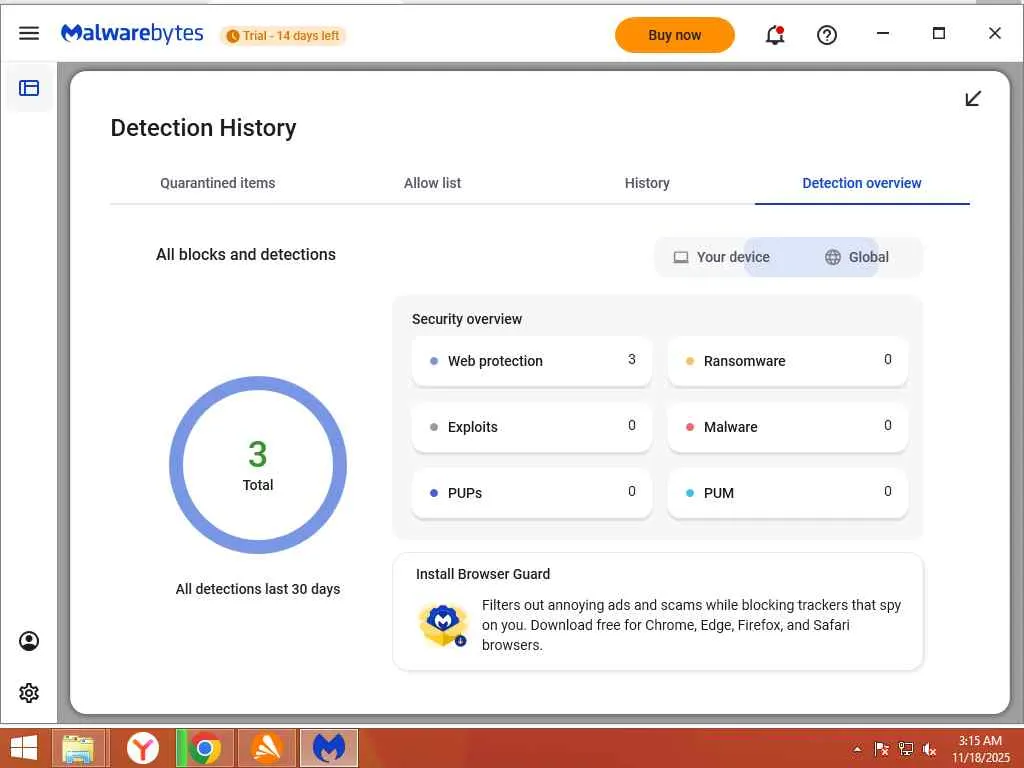Viewport: 1024px width, 768px height.
Task: Open Google Chrome from the taskbar
Action: pos(206,748)
